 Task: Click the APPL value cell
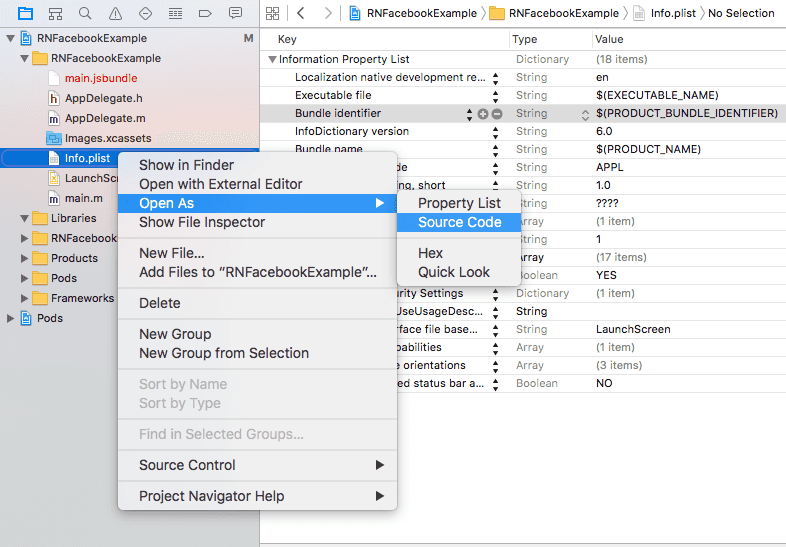click(609, 167)
